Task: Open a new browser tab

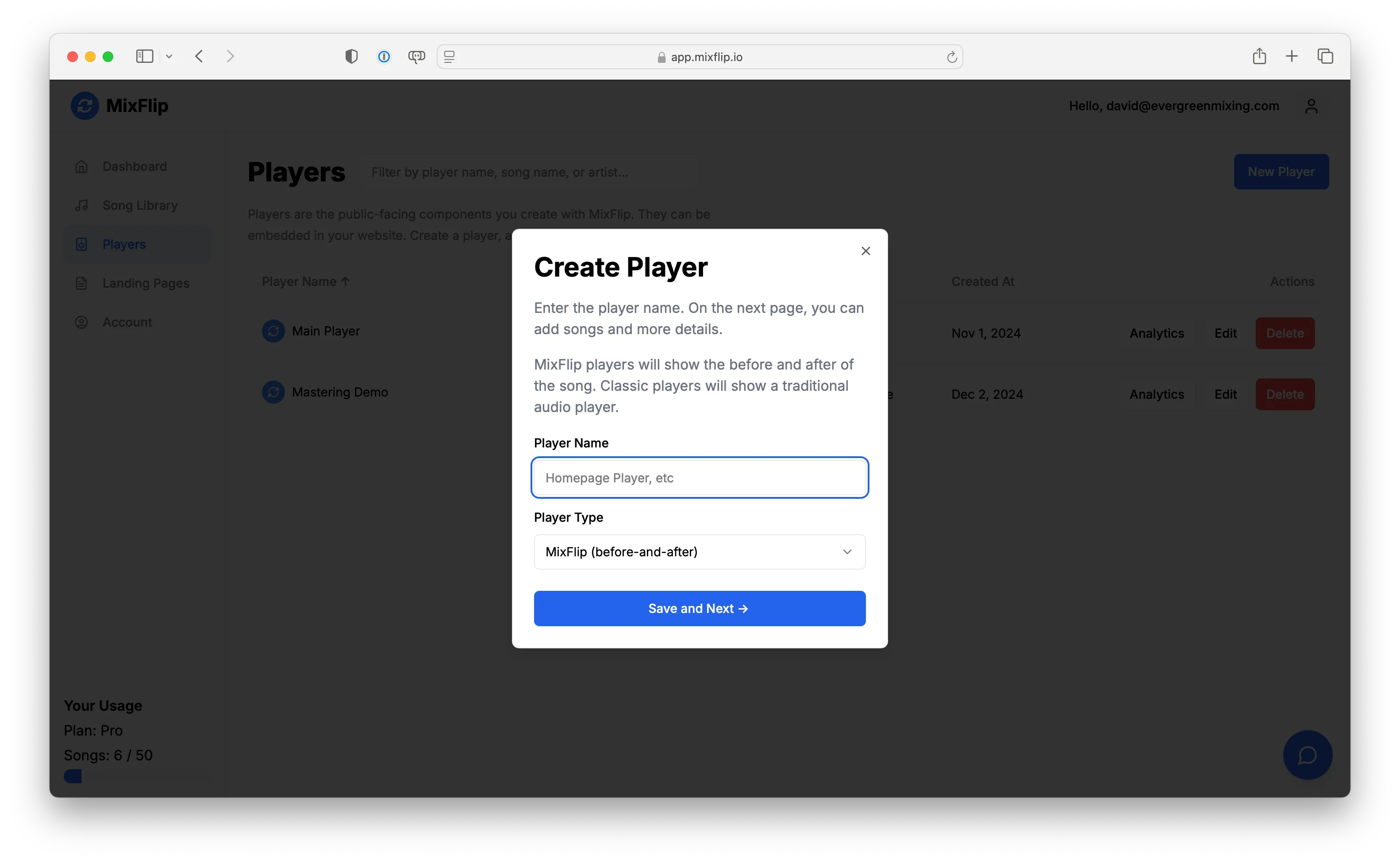Action: coord(1292,56)
